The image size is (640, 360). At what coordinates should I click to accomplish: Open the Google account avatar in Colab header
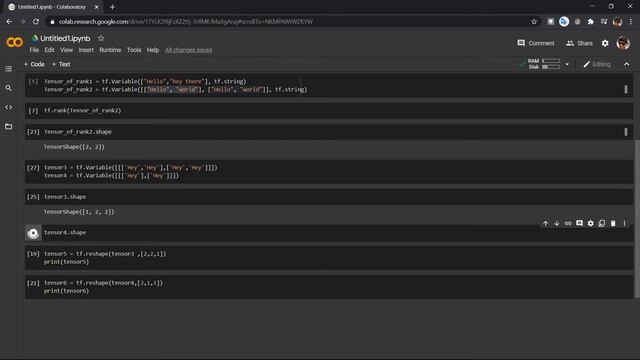pos(623,43)
